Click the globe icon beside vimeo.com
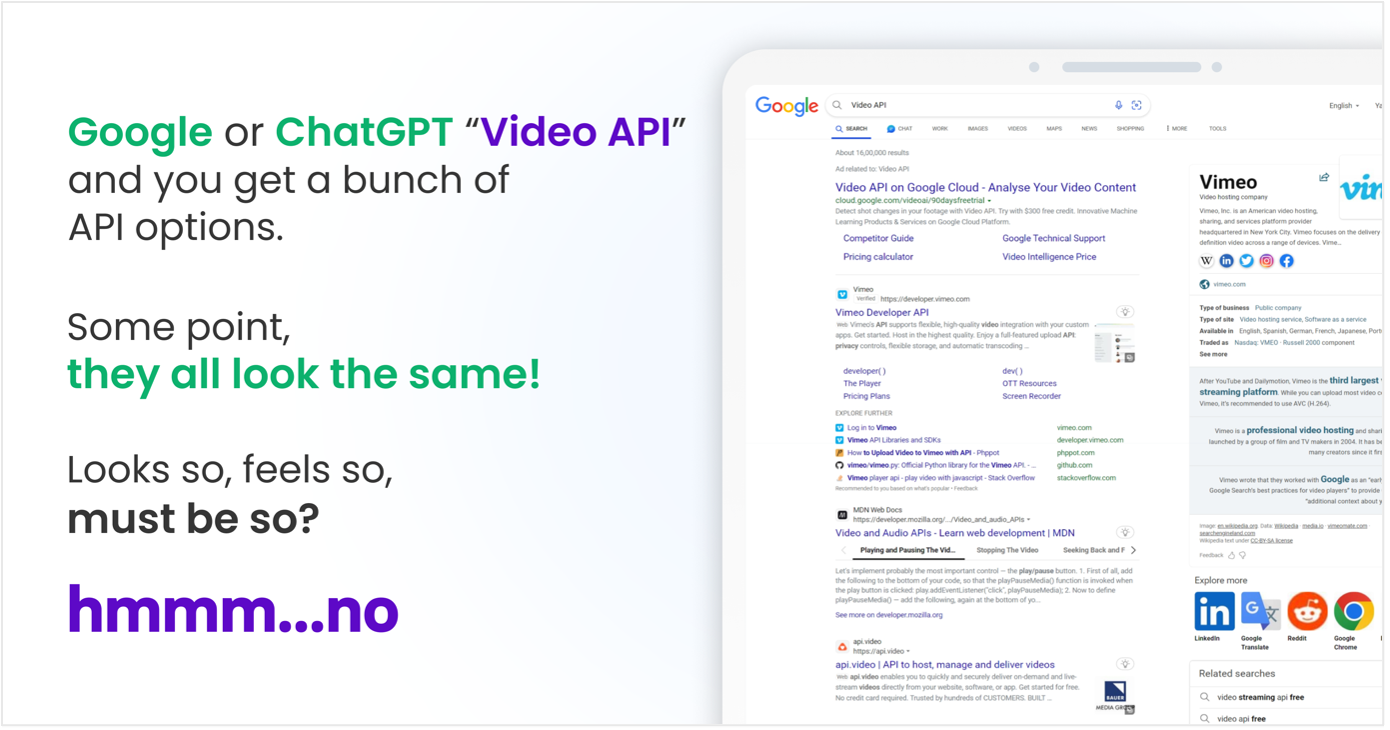This screenshot has width=1390, height=730. [x=1204, y=284]
